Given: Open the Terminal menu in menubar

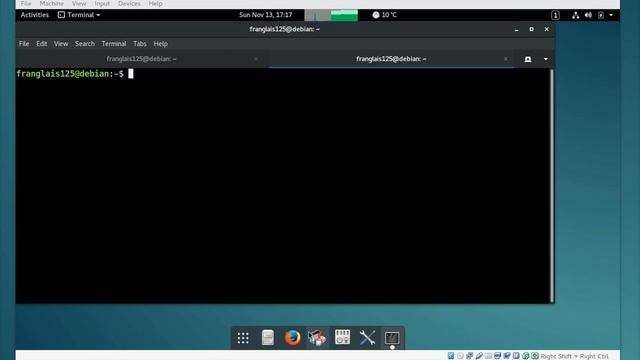Looking at the screenshot, I should 114,44.
